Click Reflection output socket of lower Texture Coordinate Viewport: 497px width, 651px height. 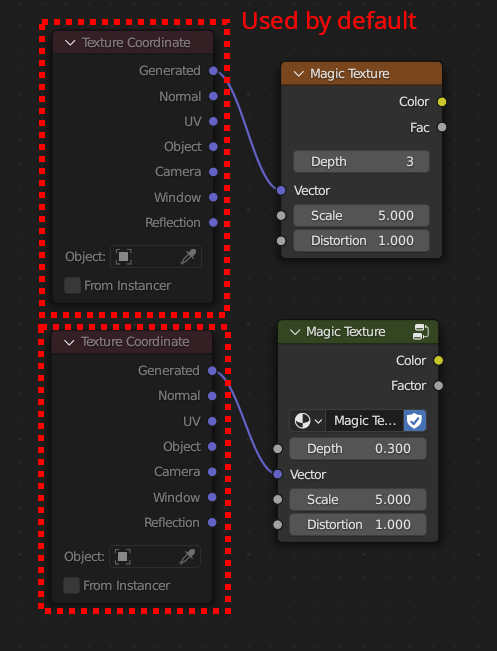(212, 523)
